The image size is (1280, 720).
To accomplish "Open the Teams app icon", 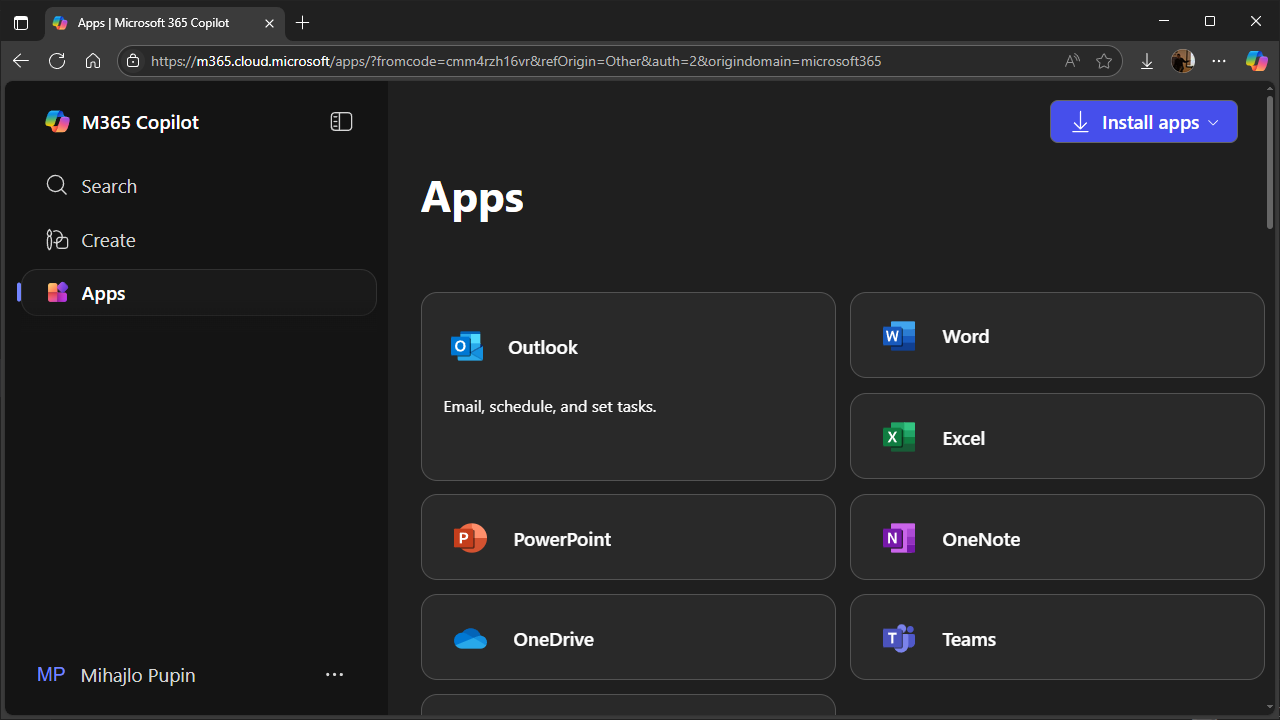I will (899, 638).
